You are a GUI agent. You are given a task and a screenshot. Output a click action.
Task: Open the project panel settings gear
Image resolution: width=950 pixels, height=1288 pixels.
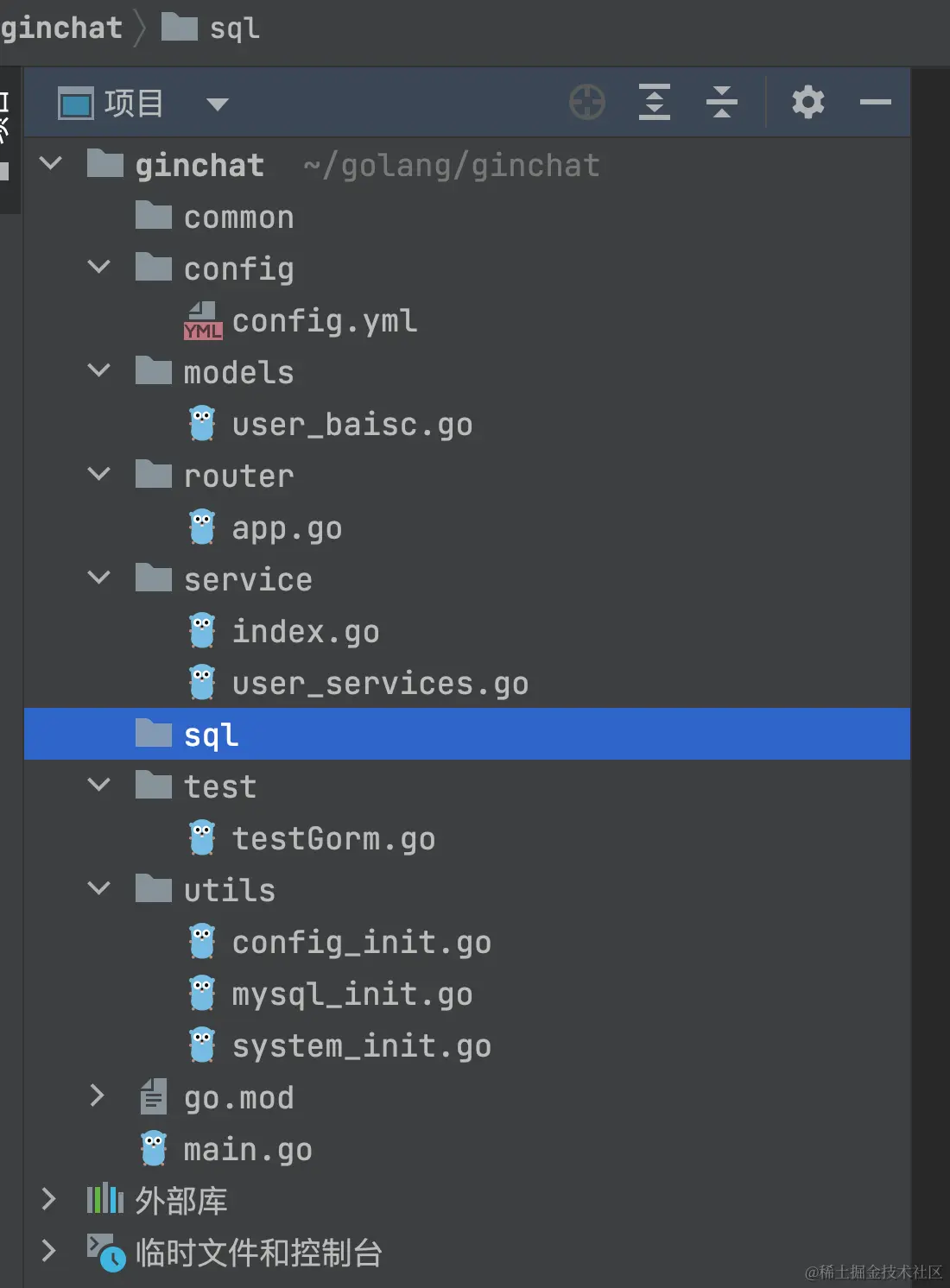coord(807,103)
